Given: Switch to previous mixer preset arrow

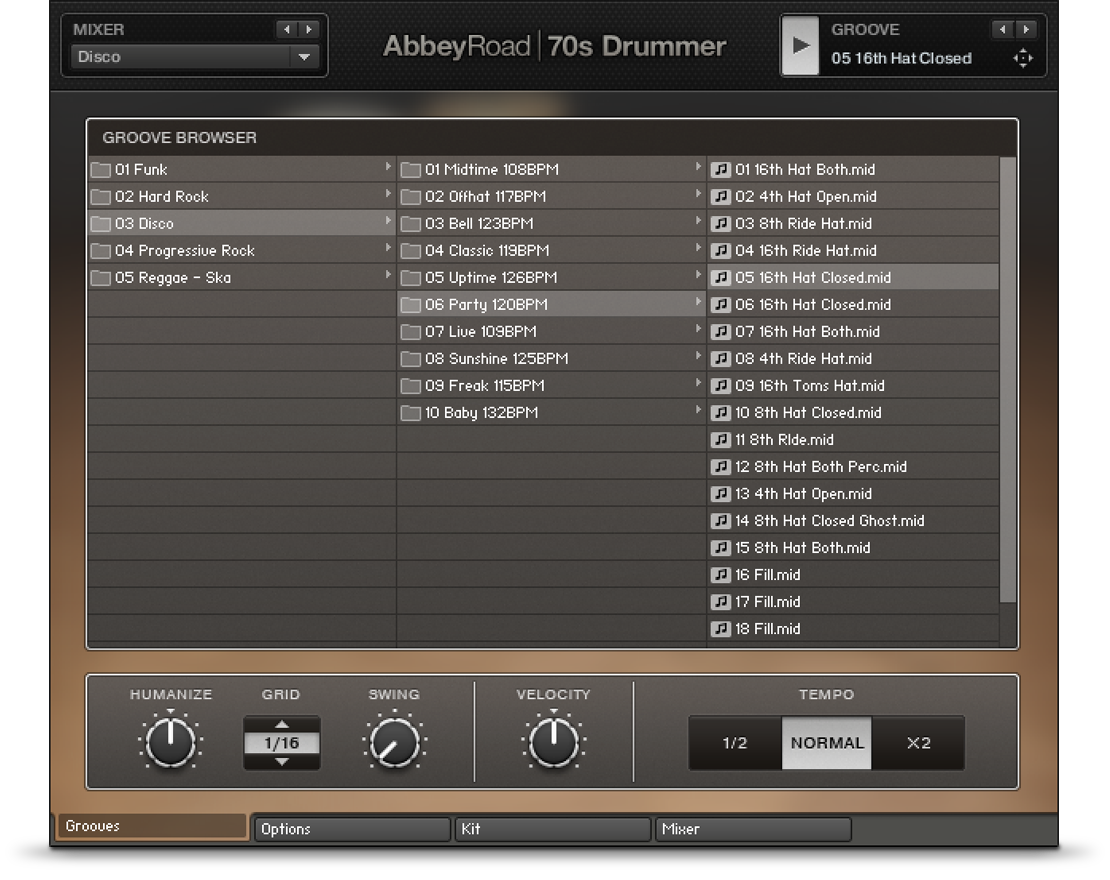Looking at the screenshot, I should click(287, 29).
